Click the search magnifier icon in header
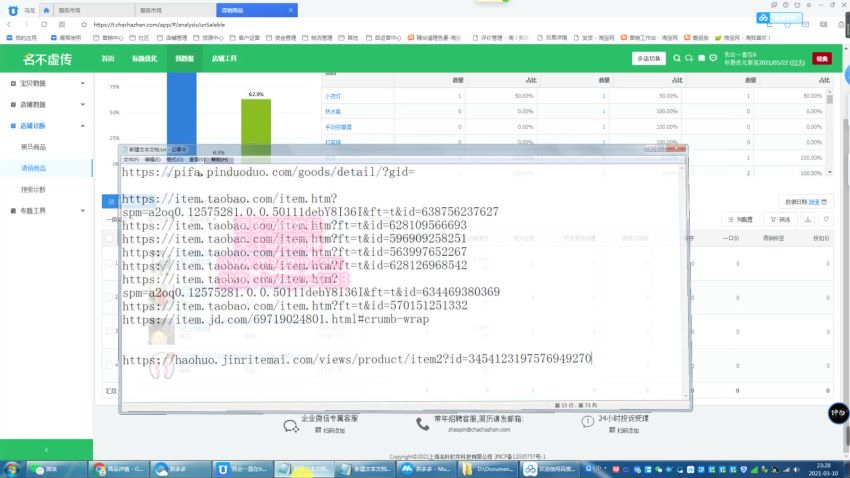Viewport: 850px width, 478px height. point(677,58)
